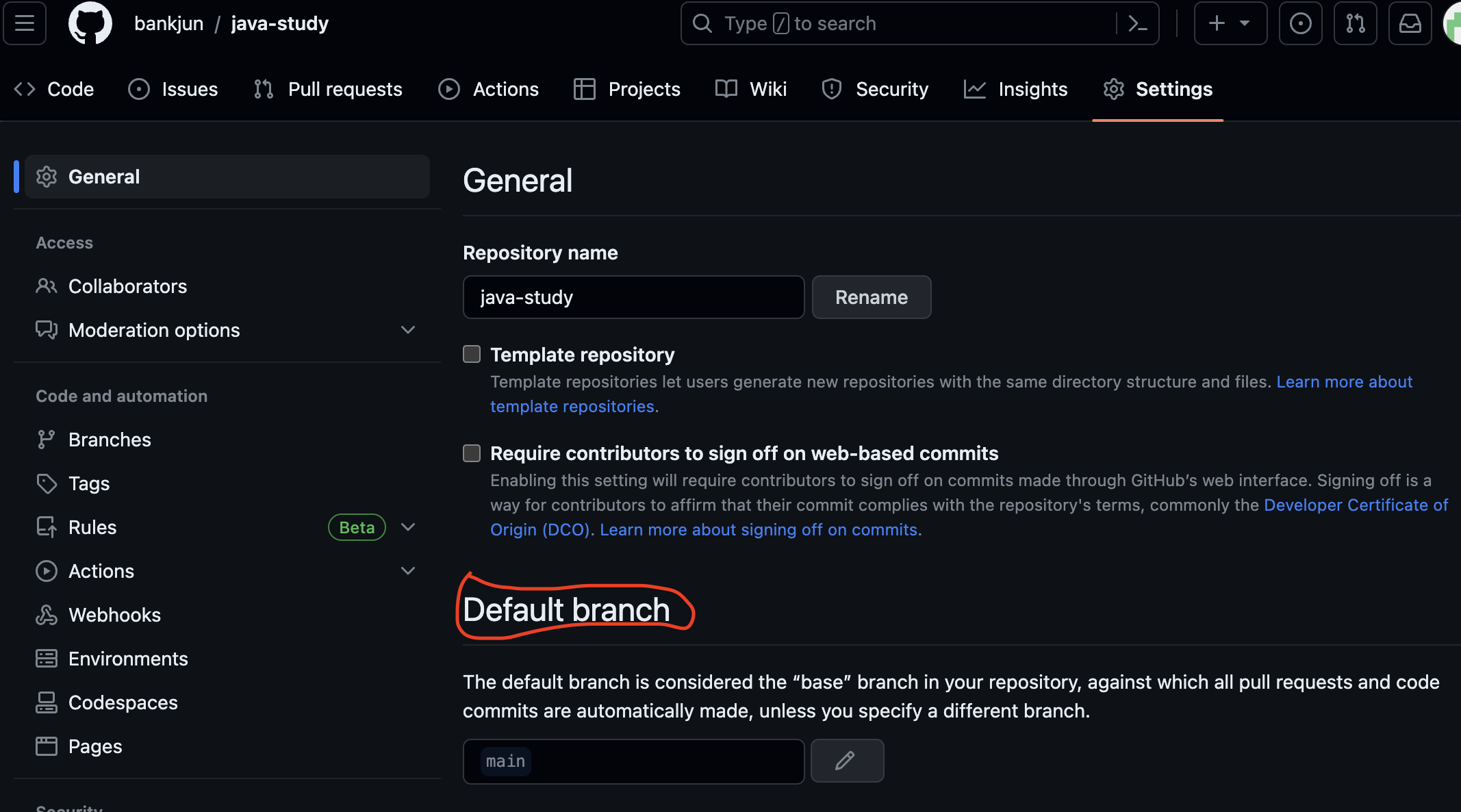The width and height of the screenshot is (1461, 812).
Task: Open the create new plus dropdown
Action: 1230,23
